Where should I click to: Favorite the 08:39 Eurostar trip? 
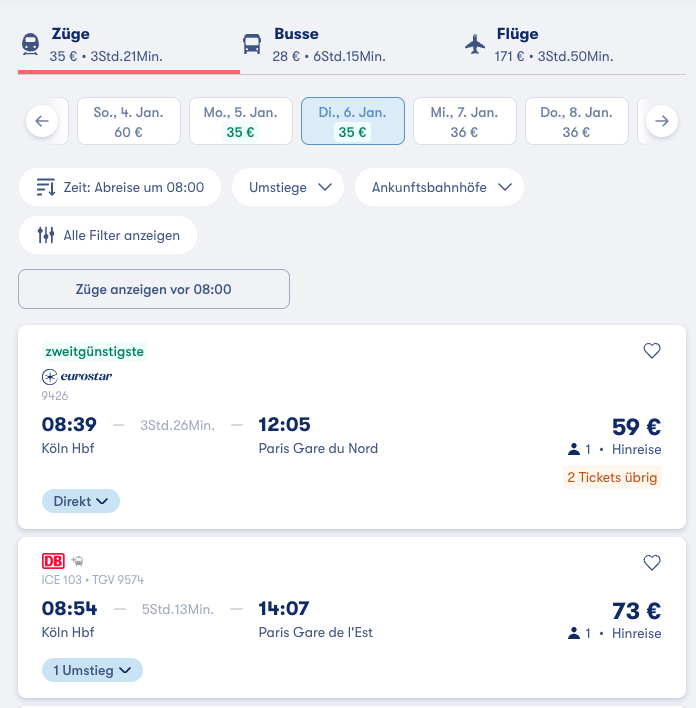point(652,350)
